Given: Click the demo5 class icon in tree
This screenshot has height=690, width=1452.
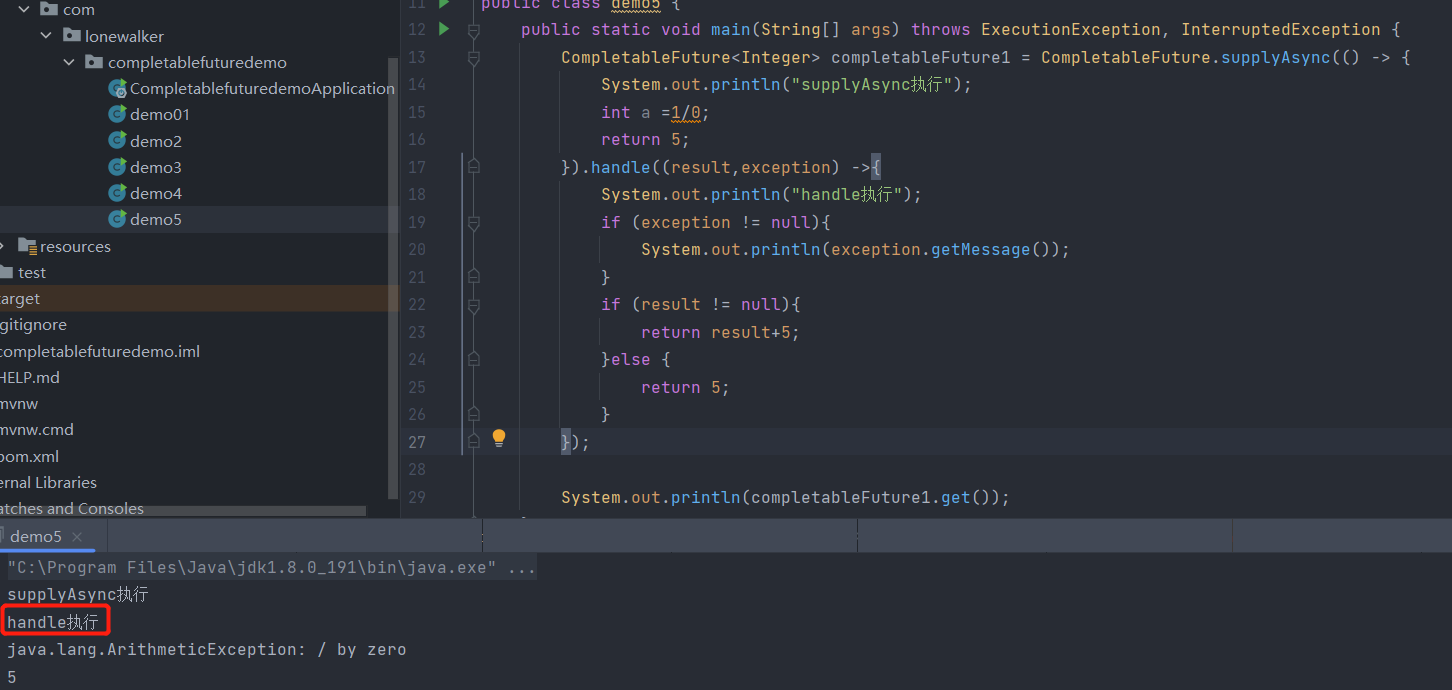Looking at the screenshot, I should tap(117, 218).
